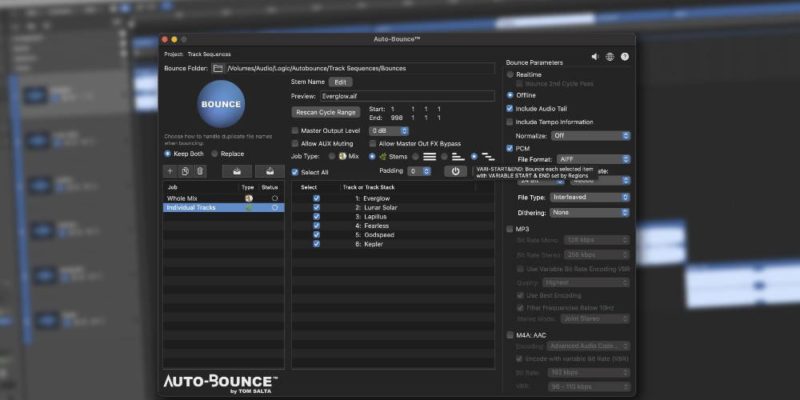
Task: Toggle the PCM format checkbox
Action: click(510, 148)
